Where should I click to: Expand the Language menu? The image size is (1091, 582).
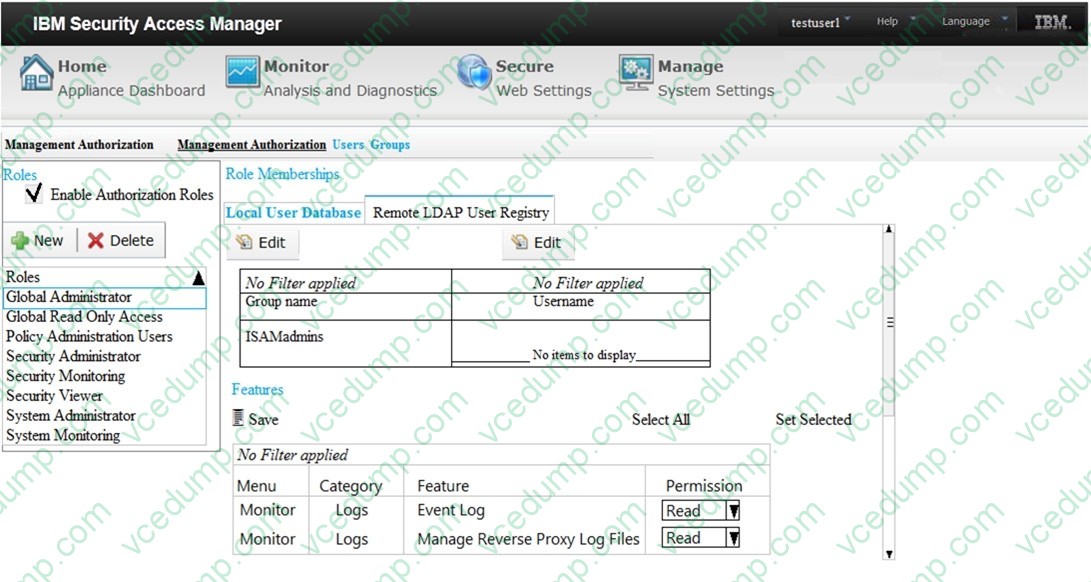1005,21
